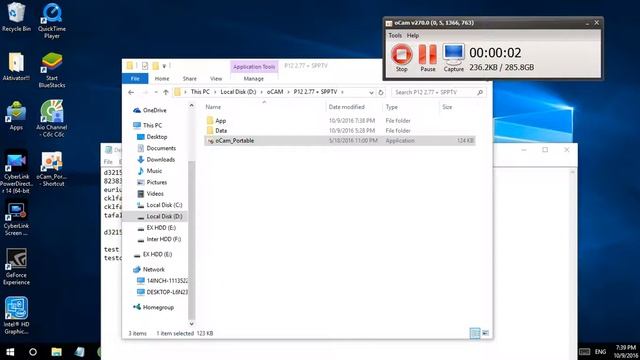Viewport: 640px width, 360px height.
Task: Pause the oCam recording
Action: click(x=427, y=58)
